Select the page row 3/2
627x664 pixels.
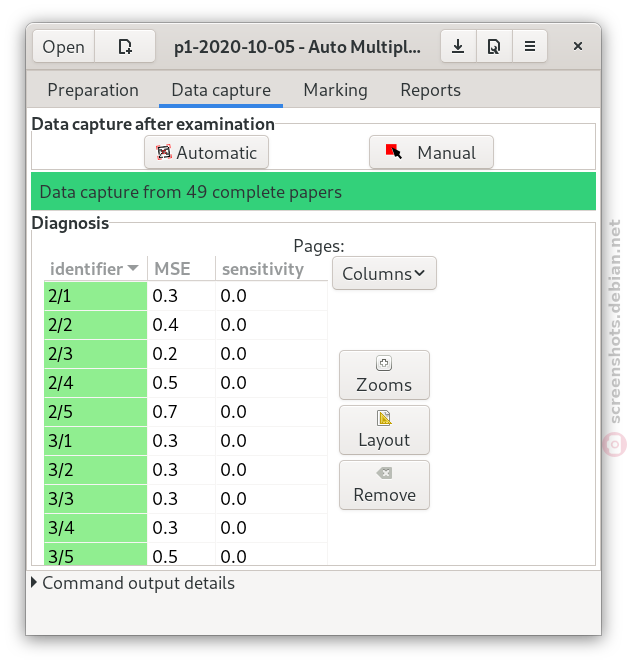coord(186,470)
